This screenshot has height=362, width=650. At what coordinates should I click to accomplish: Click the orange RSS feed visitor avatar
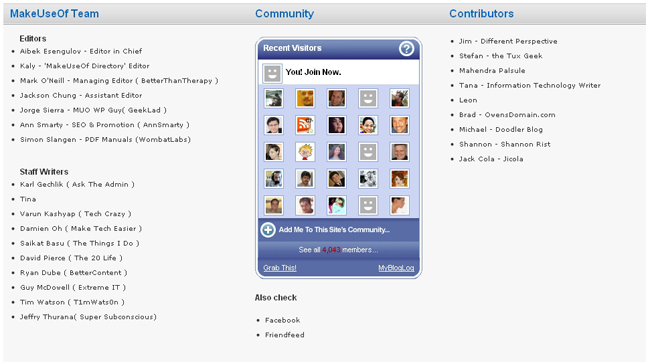click(x=305, y=125)
